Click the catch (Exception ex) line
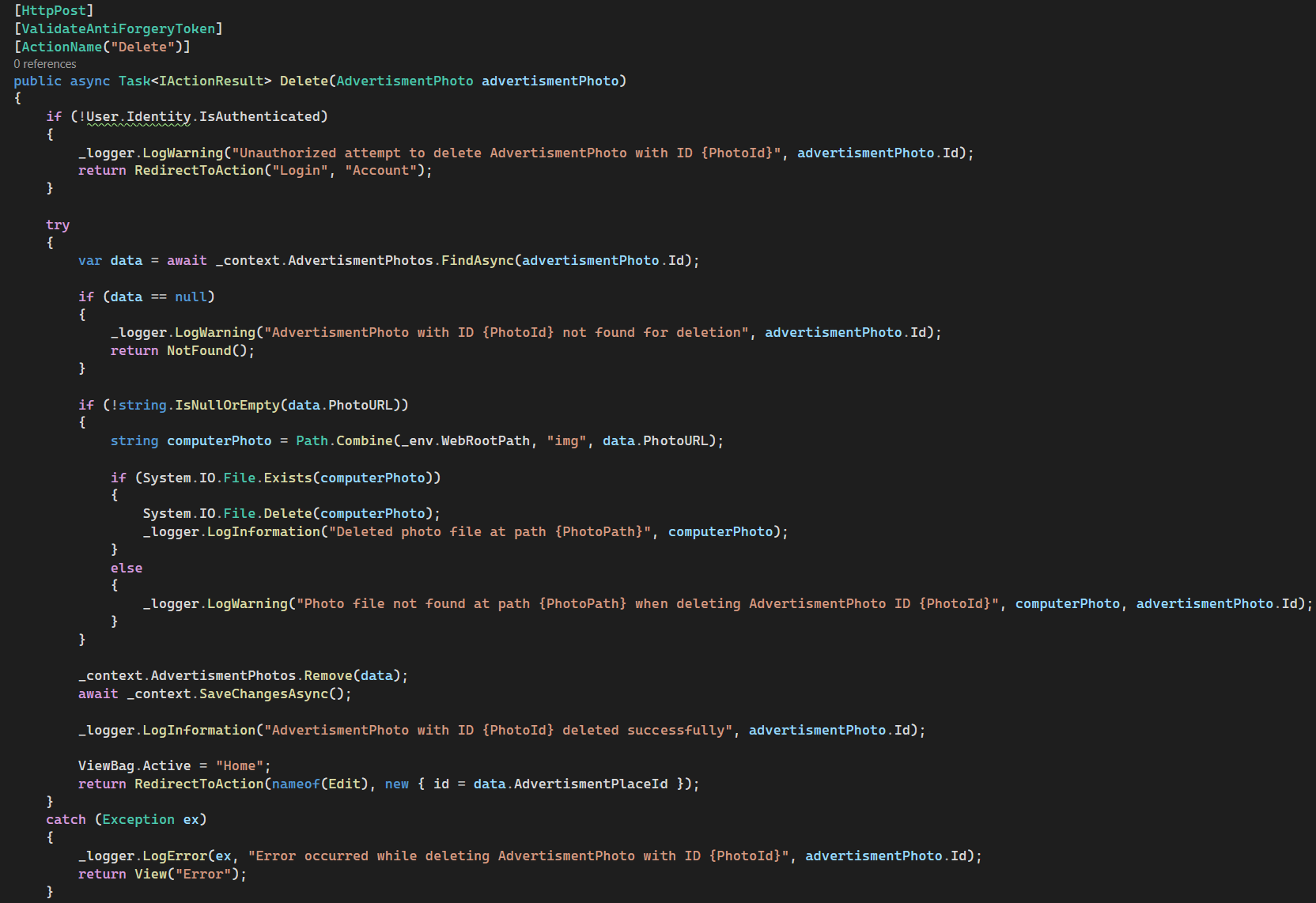Viewport: 1316px width, 903px height. pos(127,819)
